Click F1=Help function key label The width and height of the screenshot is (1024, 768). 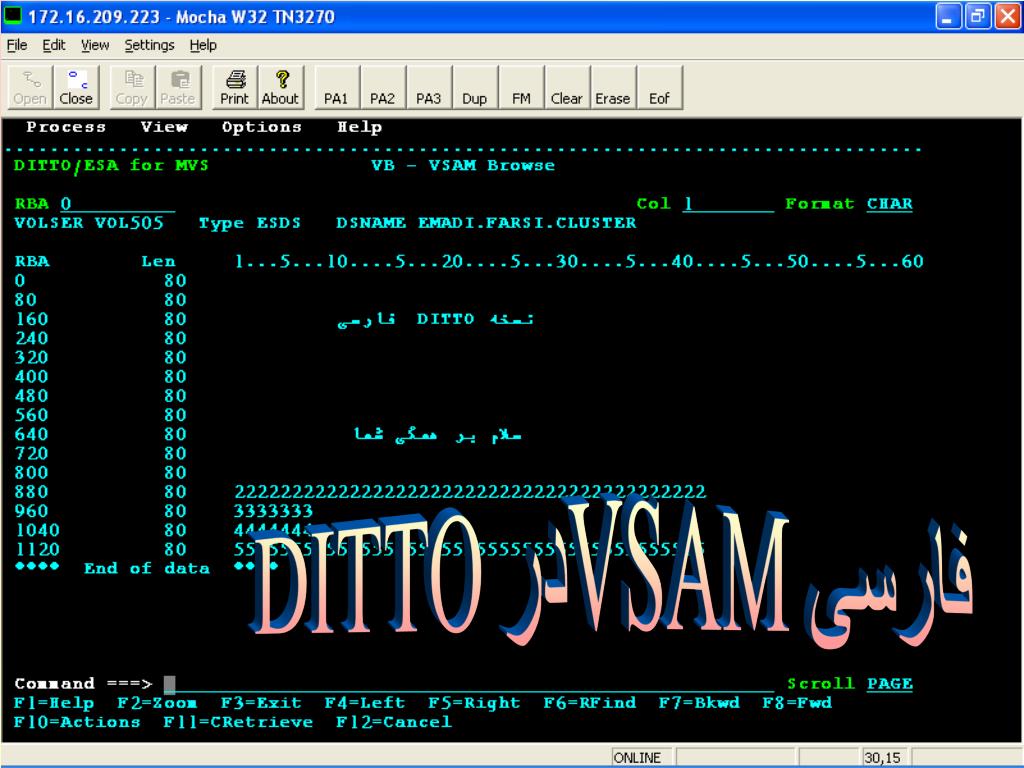(54, 703)
